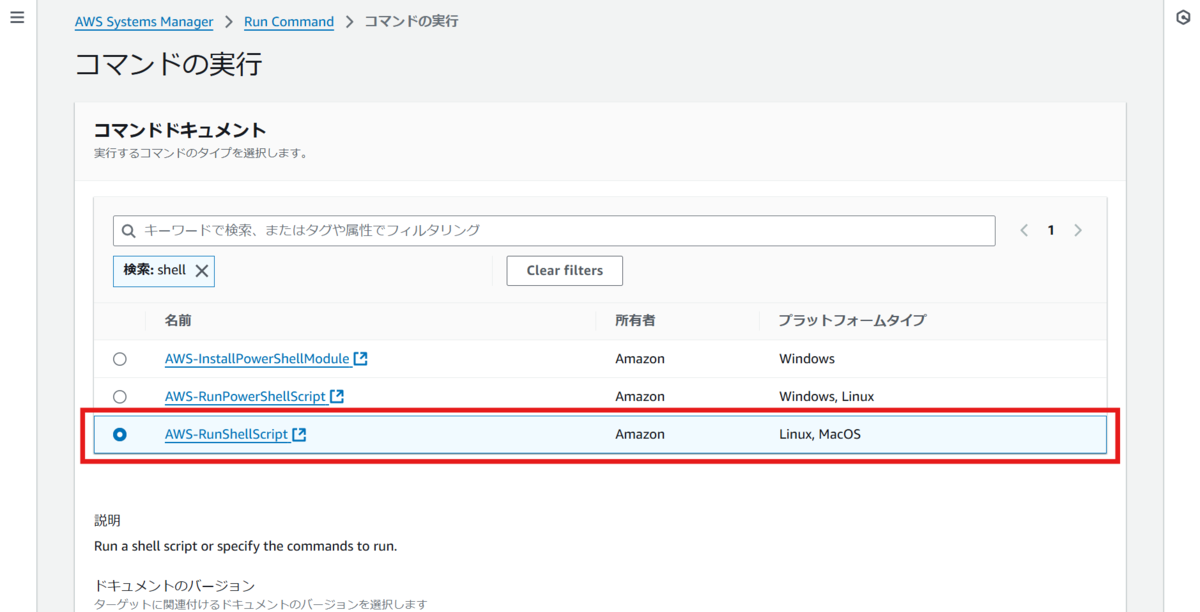Focus the keyword search filter field
Screen dimensions: 1200x612
click(x=554, y=230)
